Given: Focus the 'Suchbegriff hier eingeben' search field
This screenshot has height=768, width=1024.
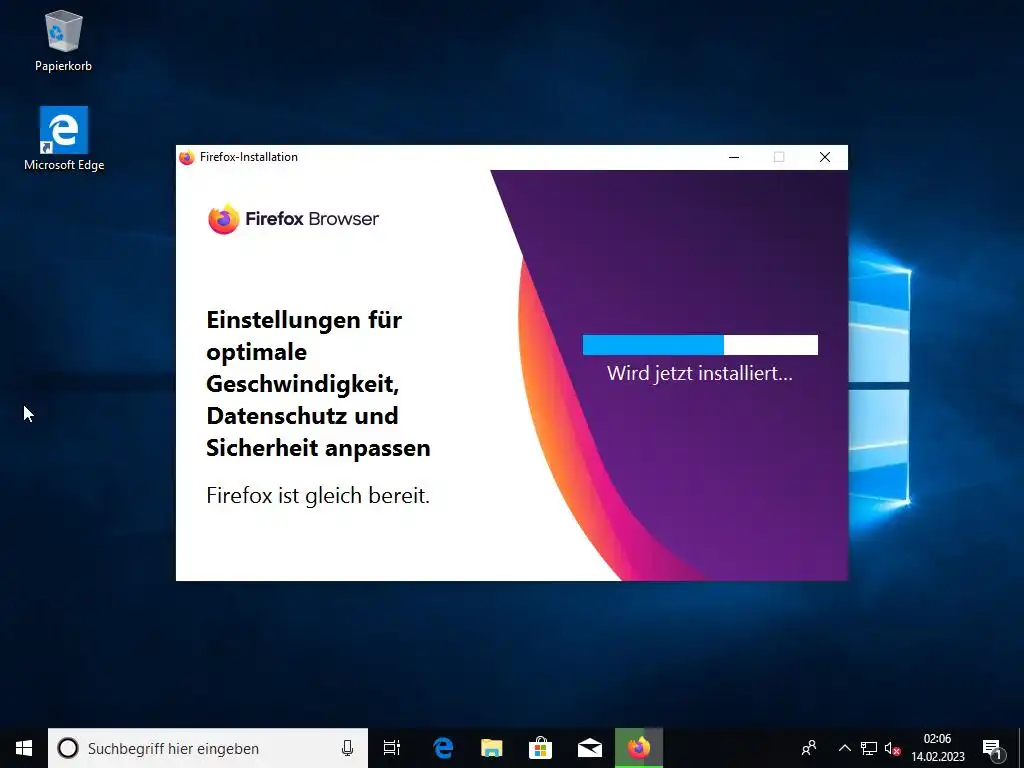Looking at the screenshot, I should tap(208, 748).
